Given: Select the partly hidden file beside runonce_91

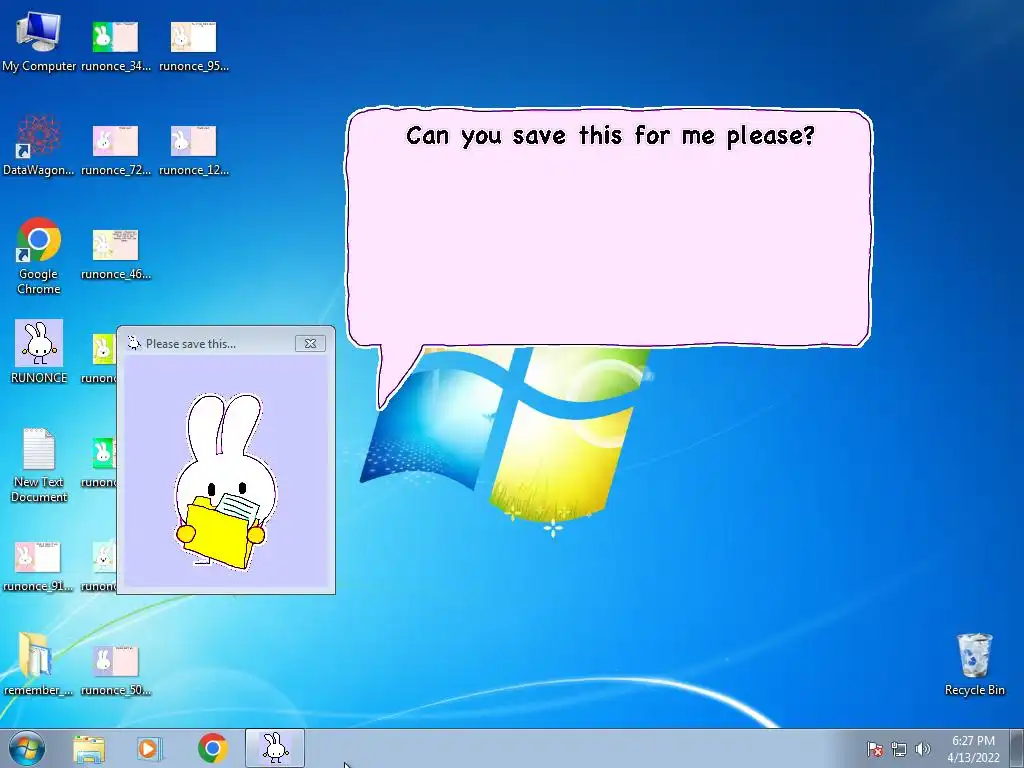Looking at the screenshot, I should (99, 566).
